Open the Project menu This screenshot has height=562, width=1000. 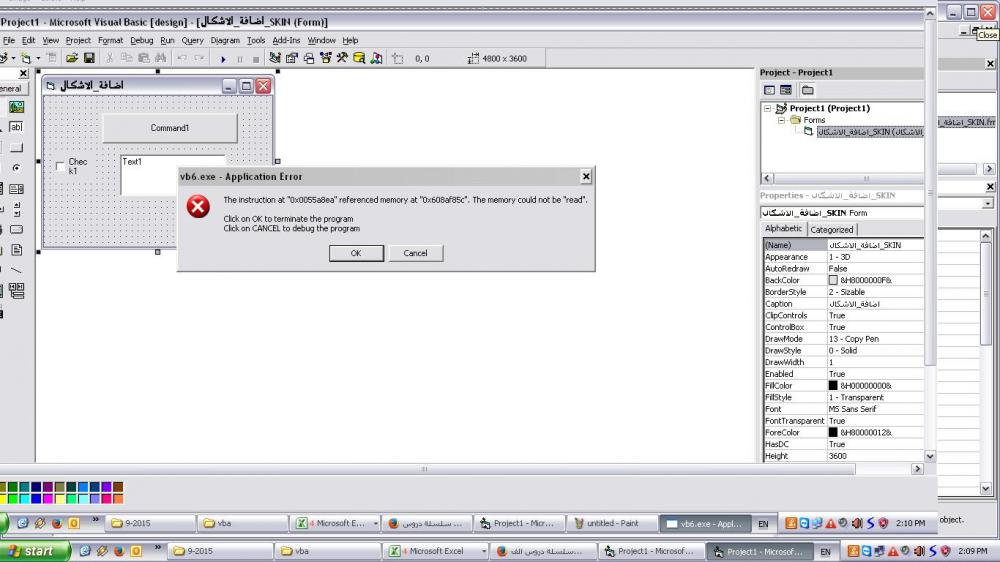click(78, 40)
